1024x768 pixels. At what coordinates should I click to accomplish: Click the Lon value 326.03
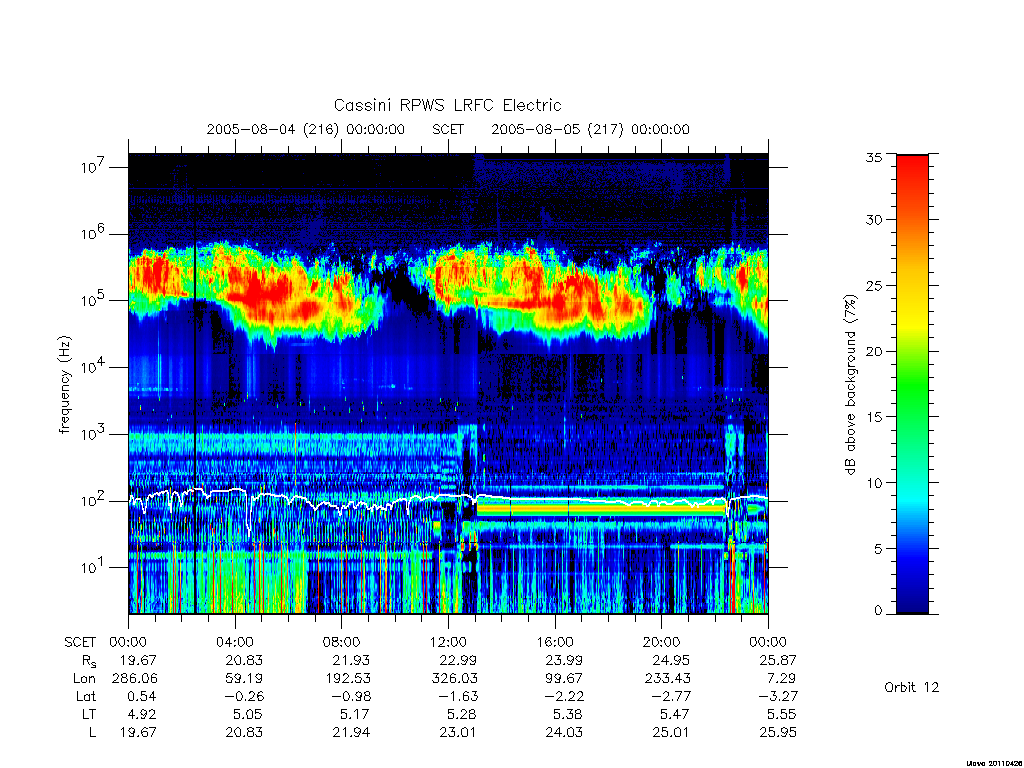click(454, 679)
